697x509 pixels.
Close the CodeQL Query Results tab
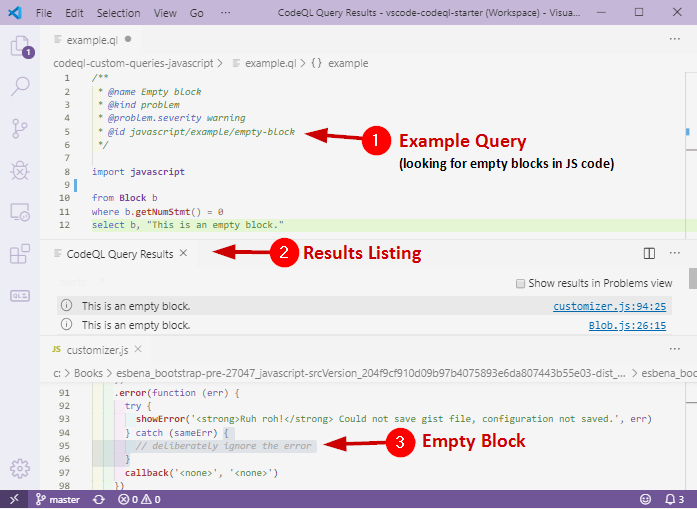[184, 253]
